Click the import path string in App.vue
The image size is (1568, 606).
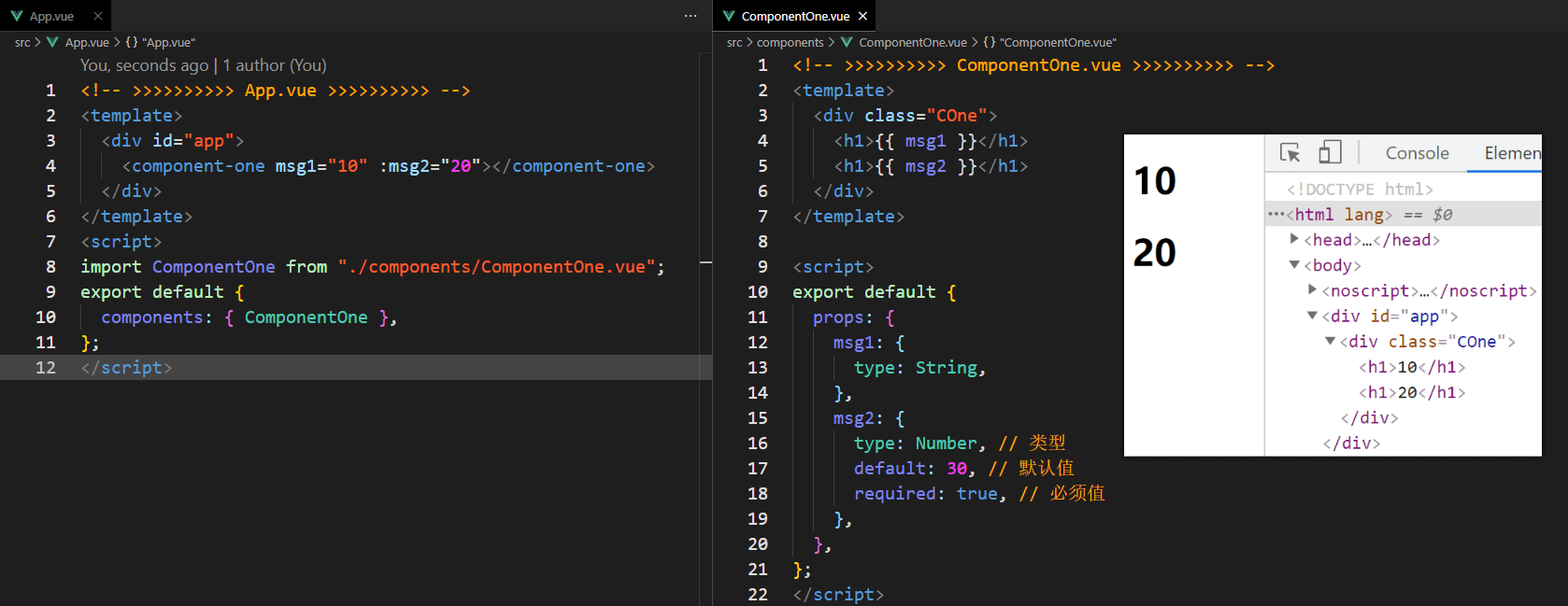click(496, 266)
